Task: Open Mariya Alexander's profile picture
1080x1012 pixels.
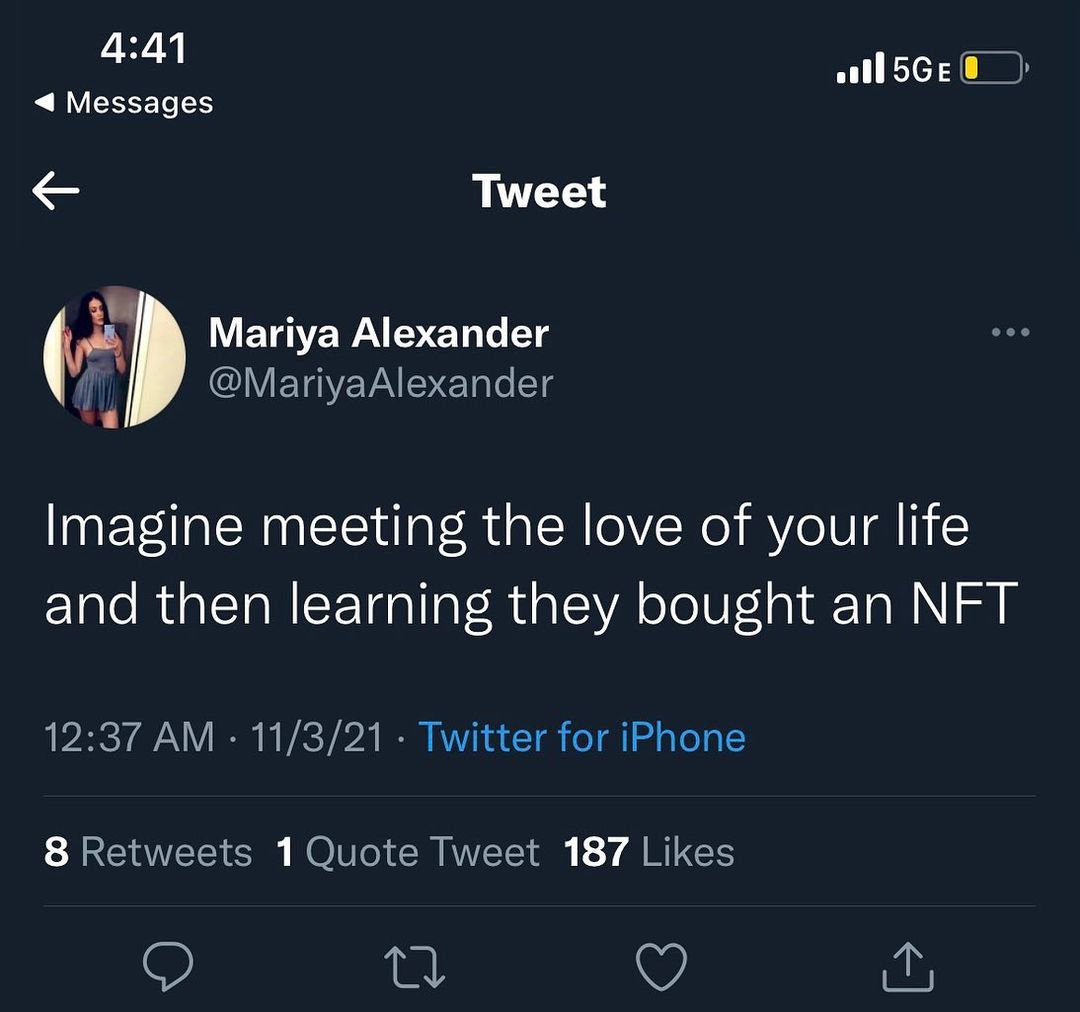Action: [114, 357]
